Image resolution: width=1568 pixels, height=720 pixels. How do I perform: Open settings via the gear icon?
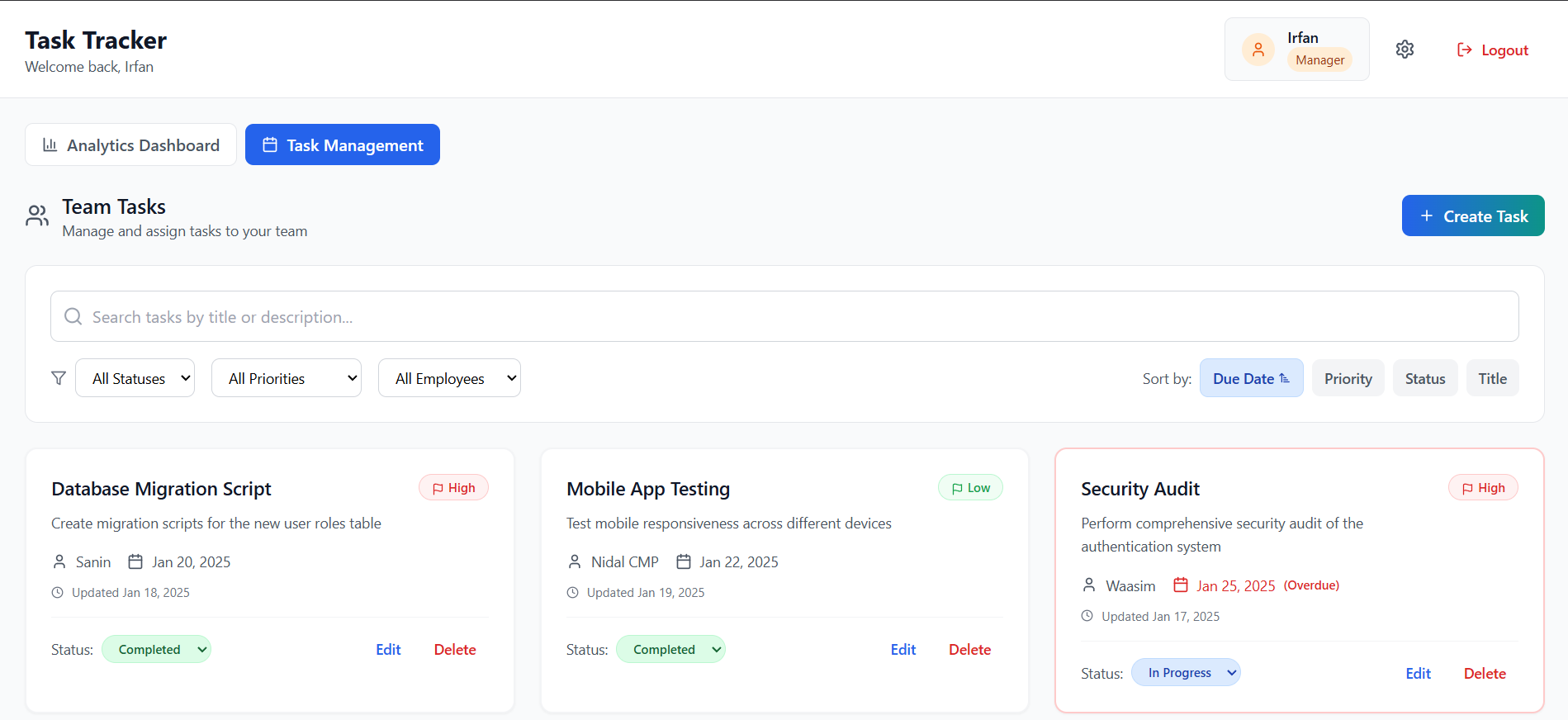[1405, 50]
